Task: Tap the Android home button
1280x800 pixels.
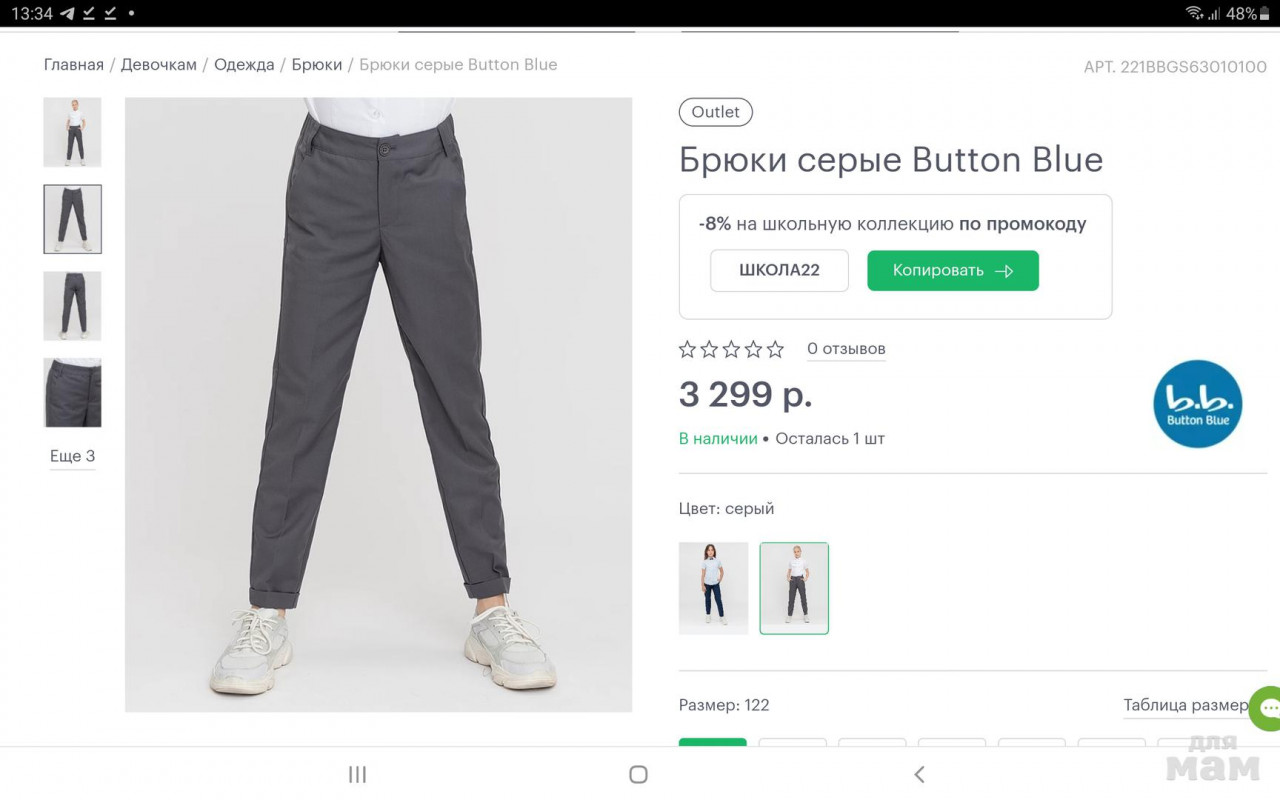Action: point(638,774)
